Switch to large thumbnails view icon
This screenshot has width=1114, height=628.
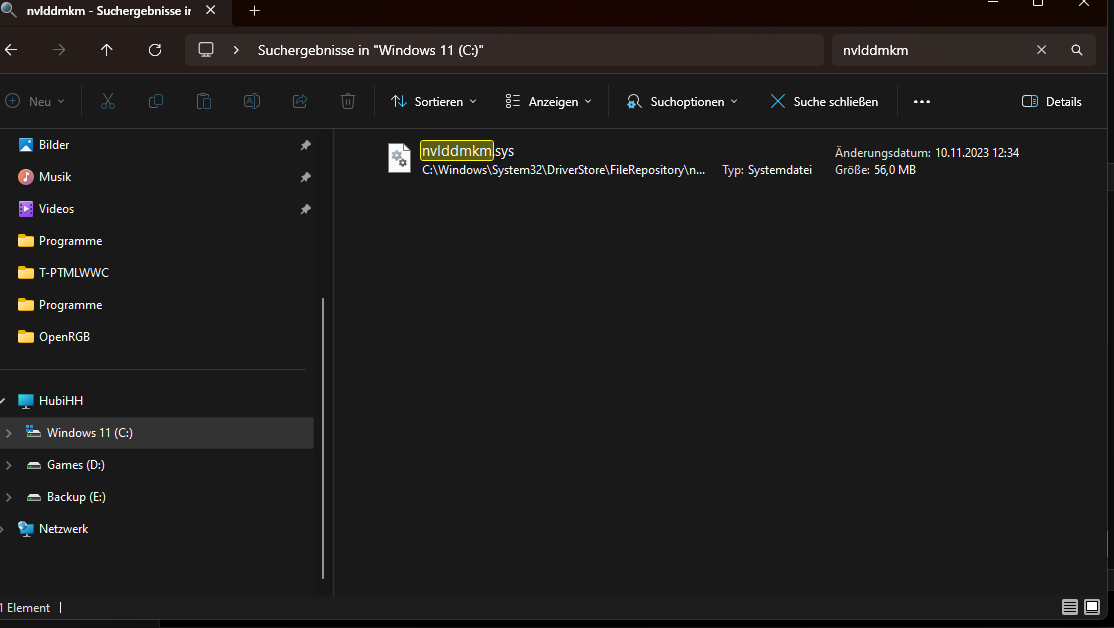click(x=1092, y=607)
